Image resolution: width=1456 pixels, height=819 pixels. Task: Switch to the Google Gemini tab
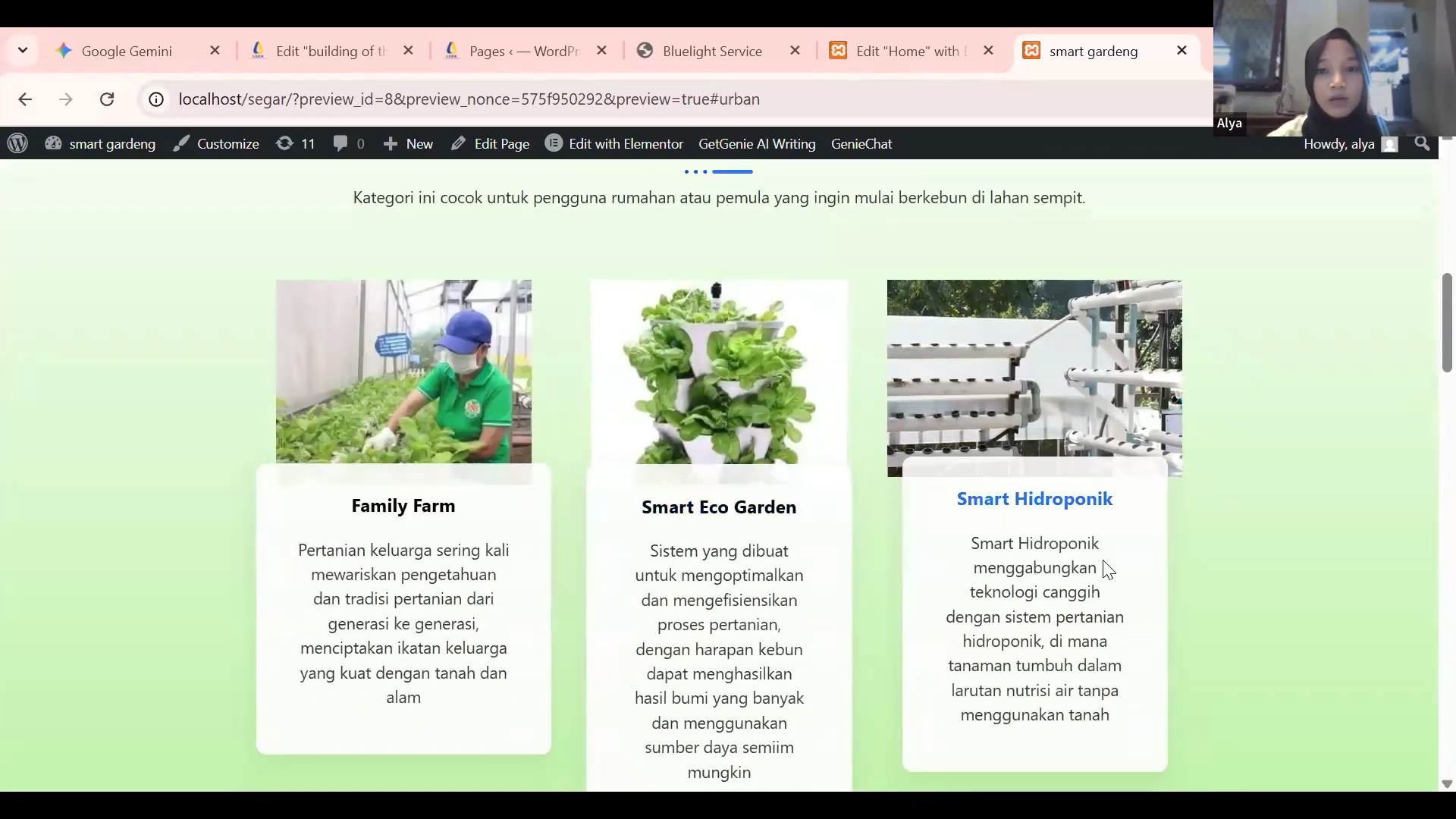click(127, 51)
